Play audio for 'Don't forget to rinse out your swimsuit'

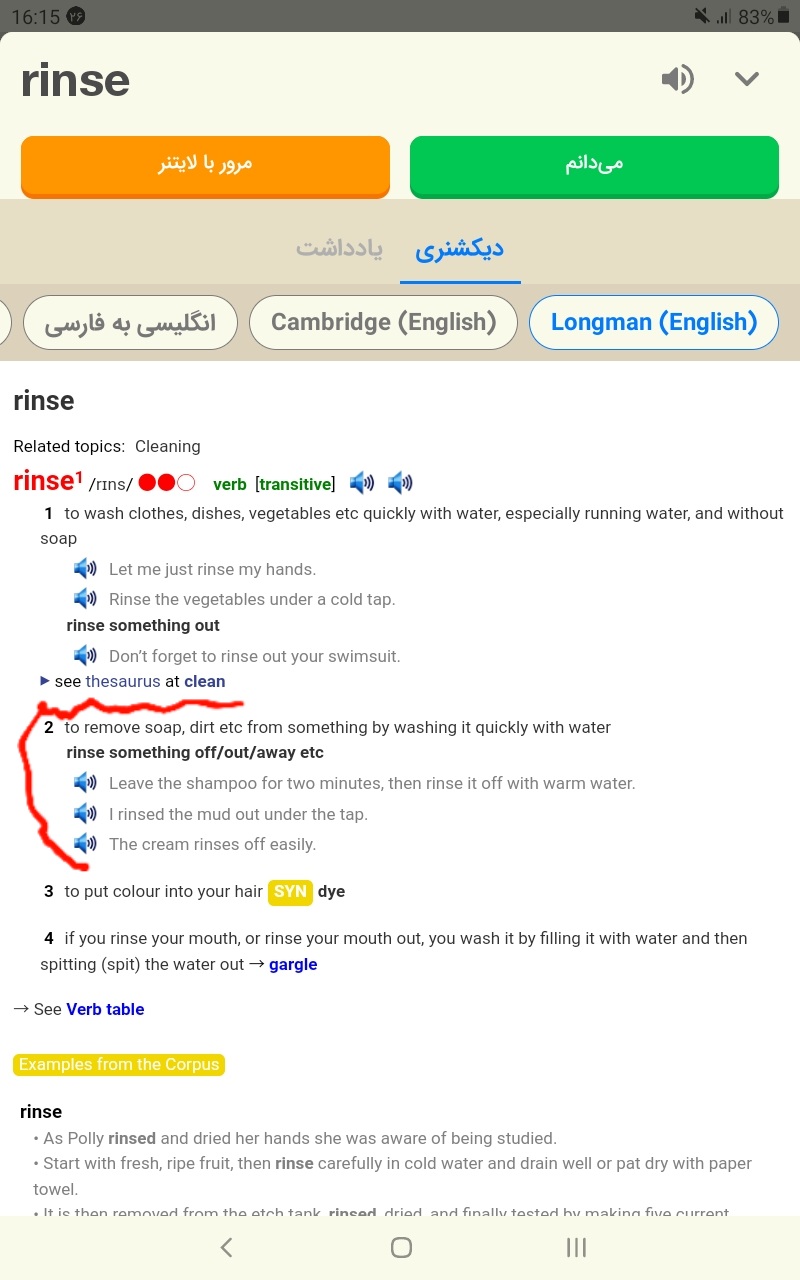pyautogui.click(x=85, y=656)
